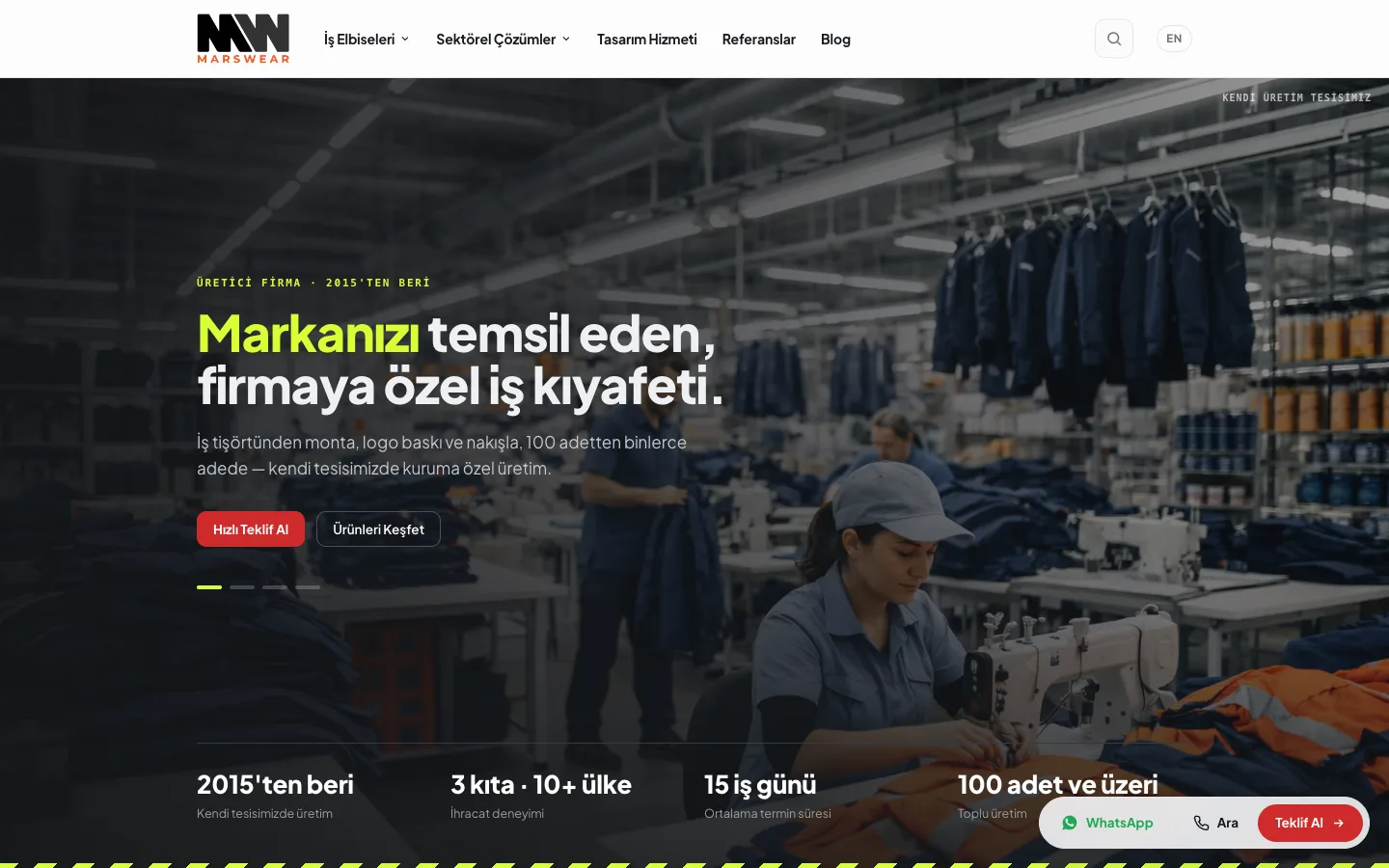Click the Teklif Al label
This screenshot has height=868, width=1389.
pos(1298,823)
